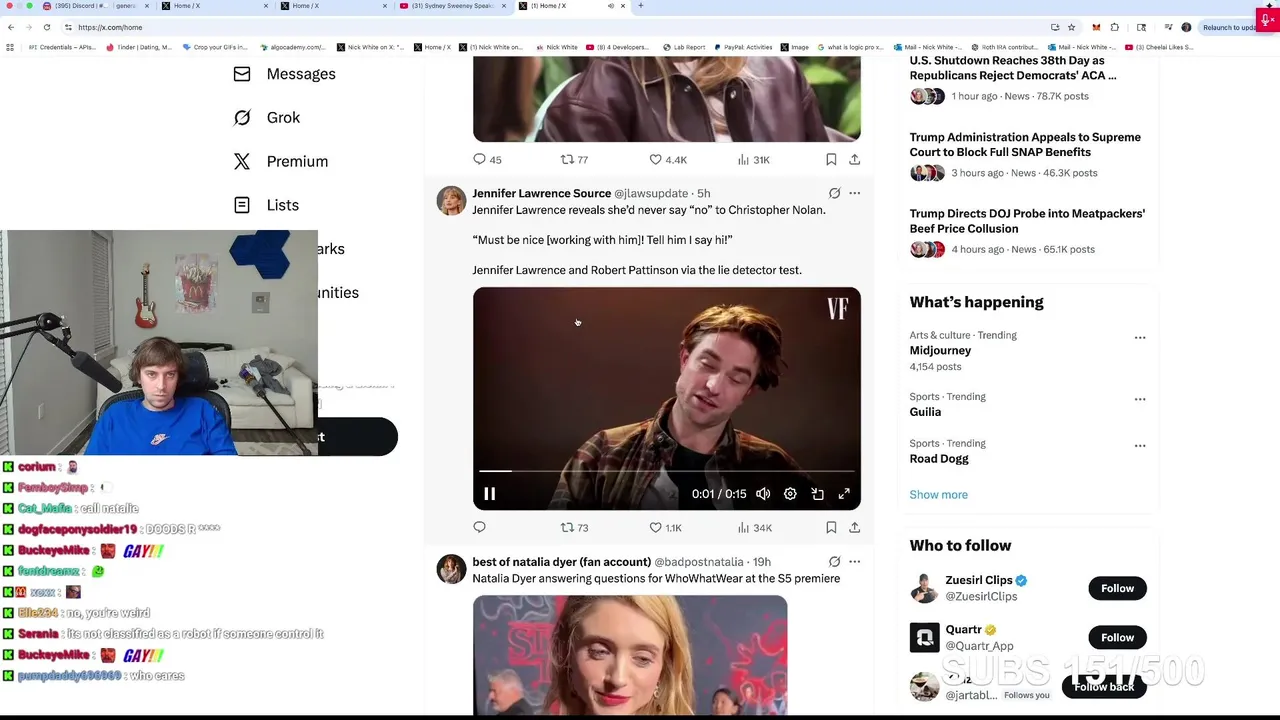Repost the post with 73 reposts
Viewport: 1280px width, 720px height.
click(574, 528)
